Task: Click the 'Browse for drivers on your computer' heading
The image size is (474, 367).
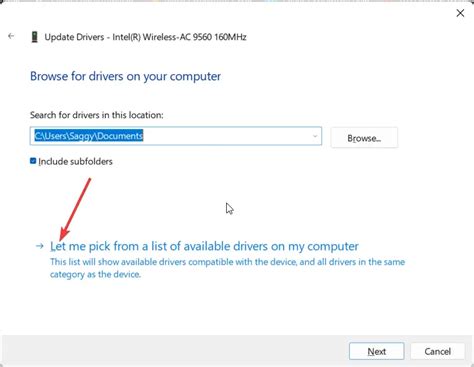Action: [x=125, y=76]
